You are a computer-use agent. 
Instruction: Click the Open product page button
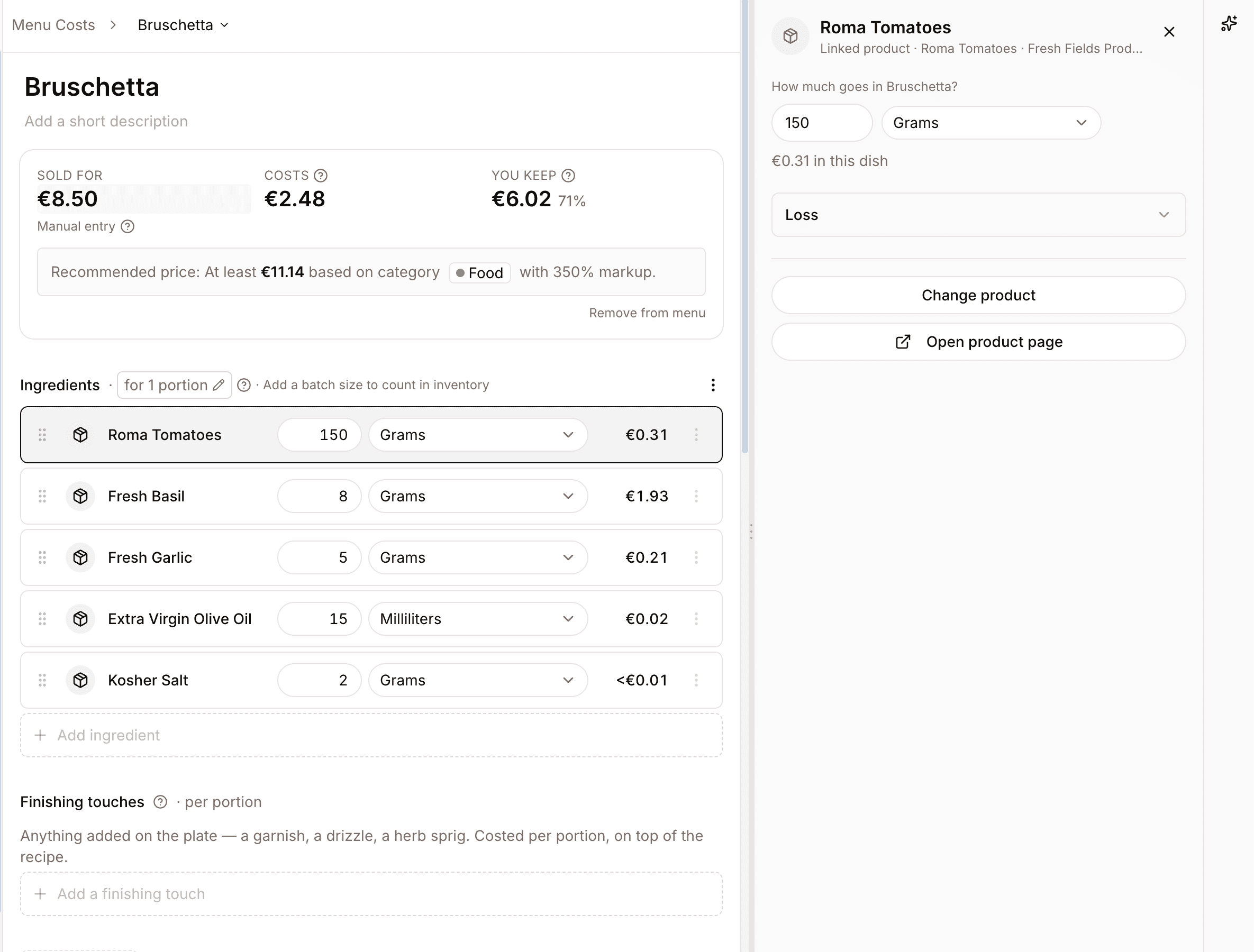pos(978,342)
